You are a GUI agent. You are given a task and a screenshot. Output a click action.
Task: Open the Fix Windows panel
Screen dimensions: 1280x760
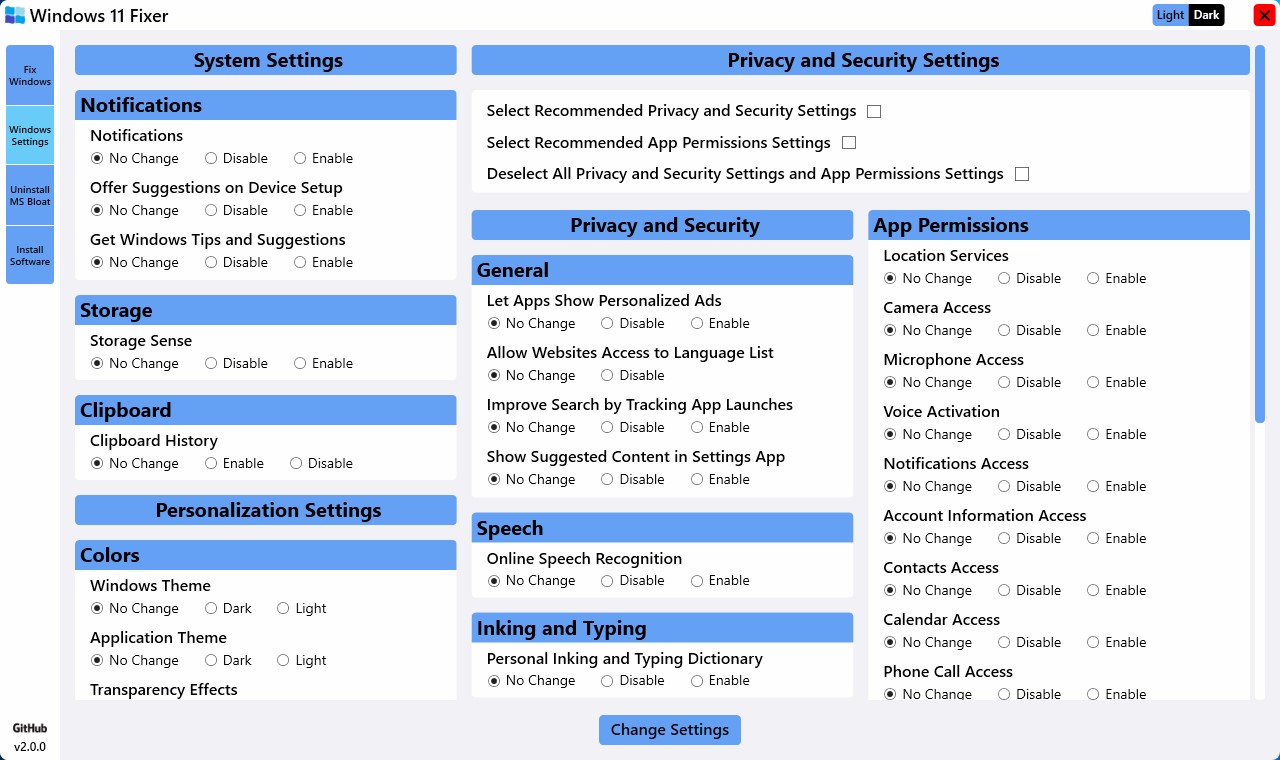point(30,74)
